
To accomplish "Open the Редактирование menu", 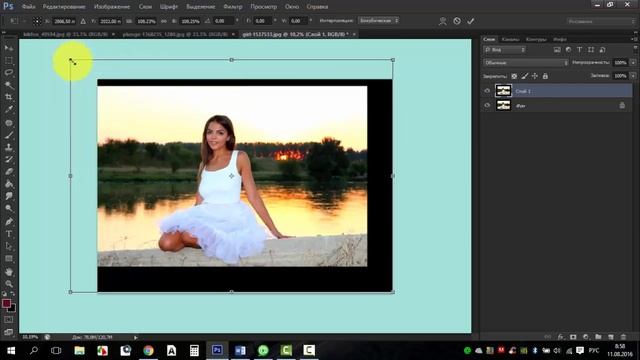I will tap(64, 7).
